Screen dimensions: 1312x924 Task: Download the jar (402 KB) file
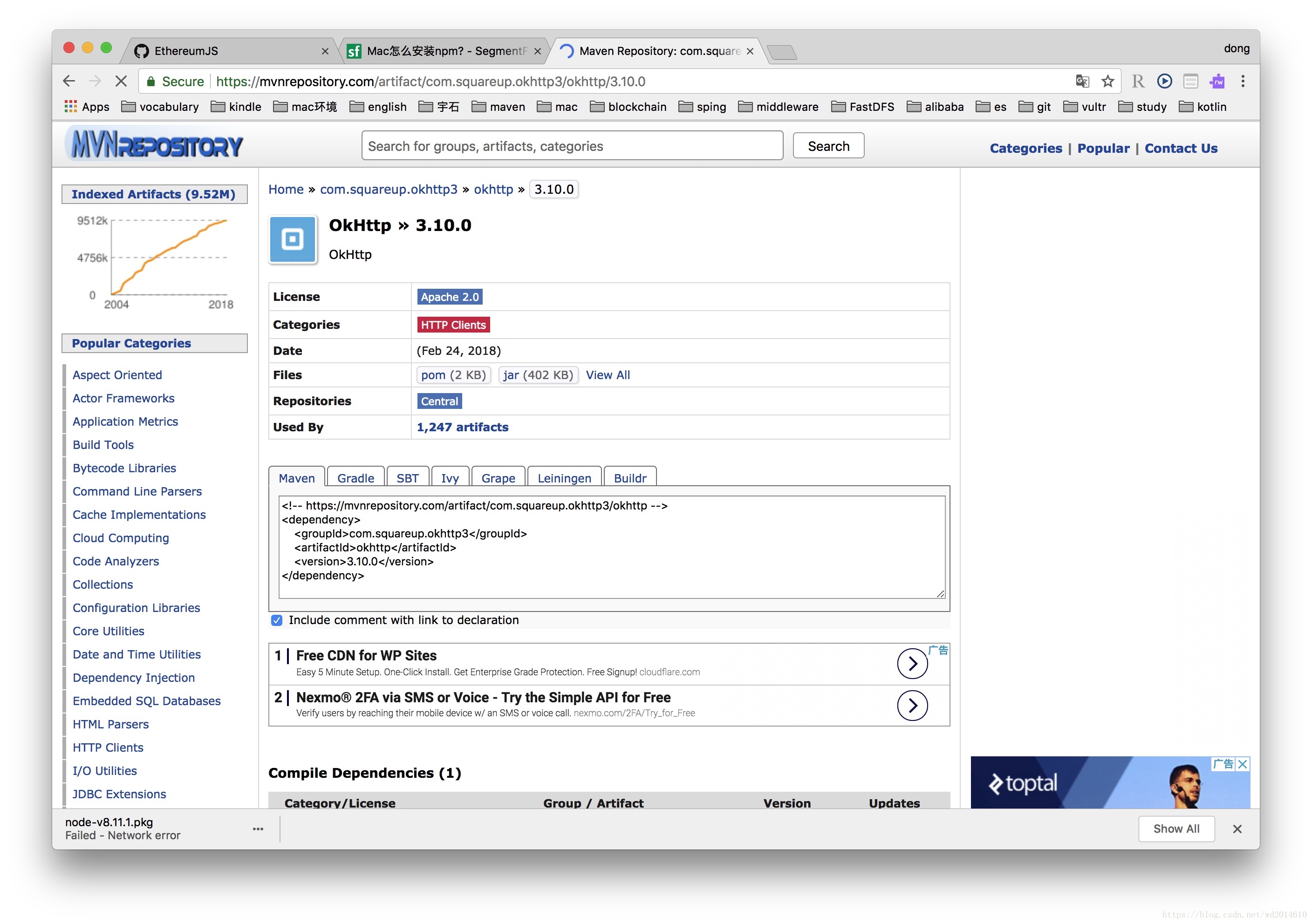pos(538,375)
